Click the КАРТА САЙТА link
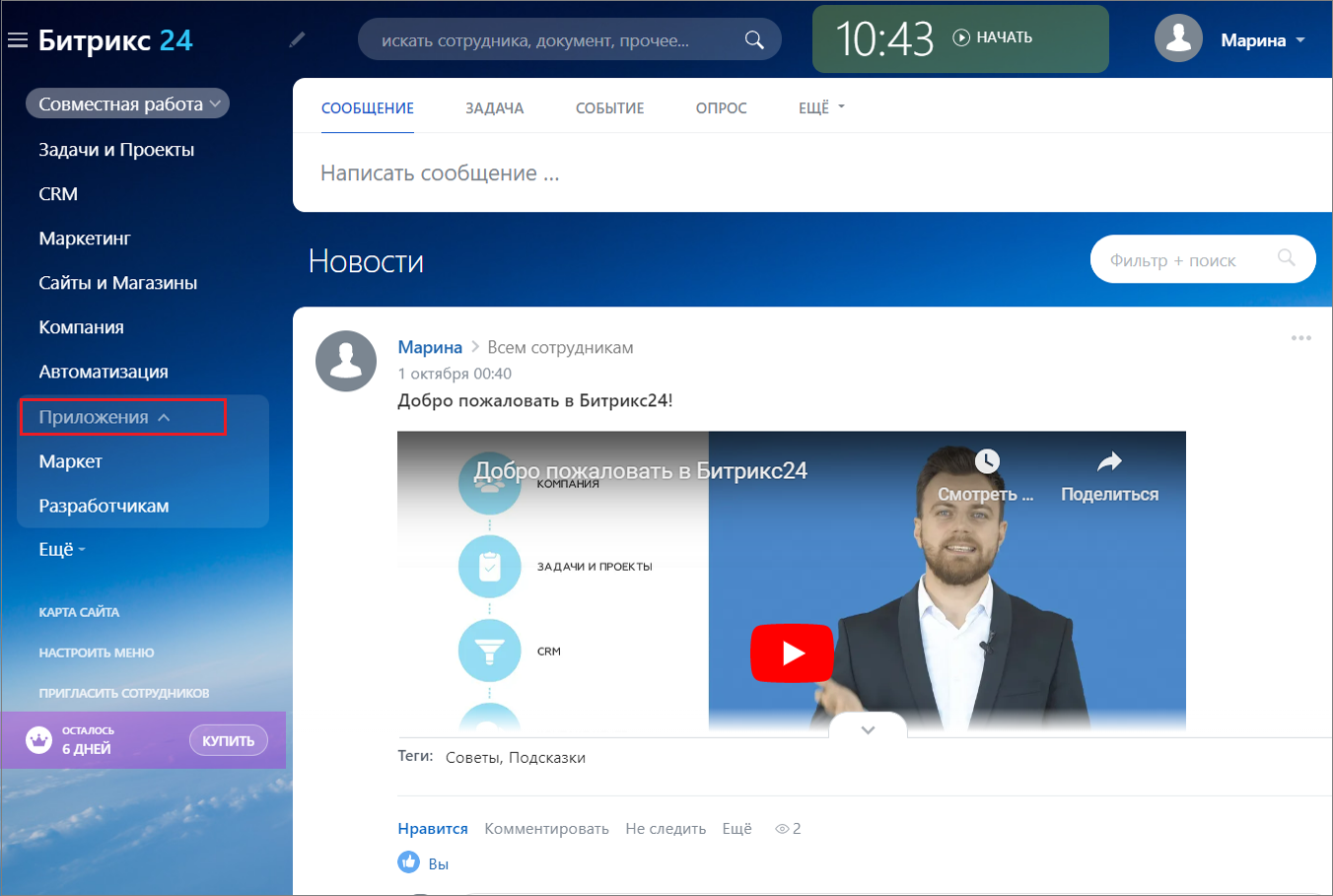The width and height of the screenshot is (1333, 896). (x=79, y=612)
